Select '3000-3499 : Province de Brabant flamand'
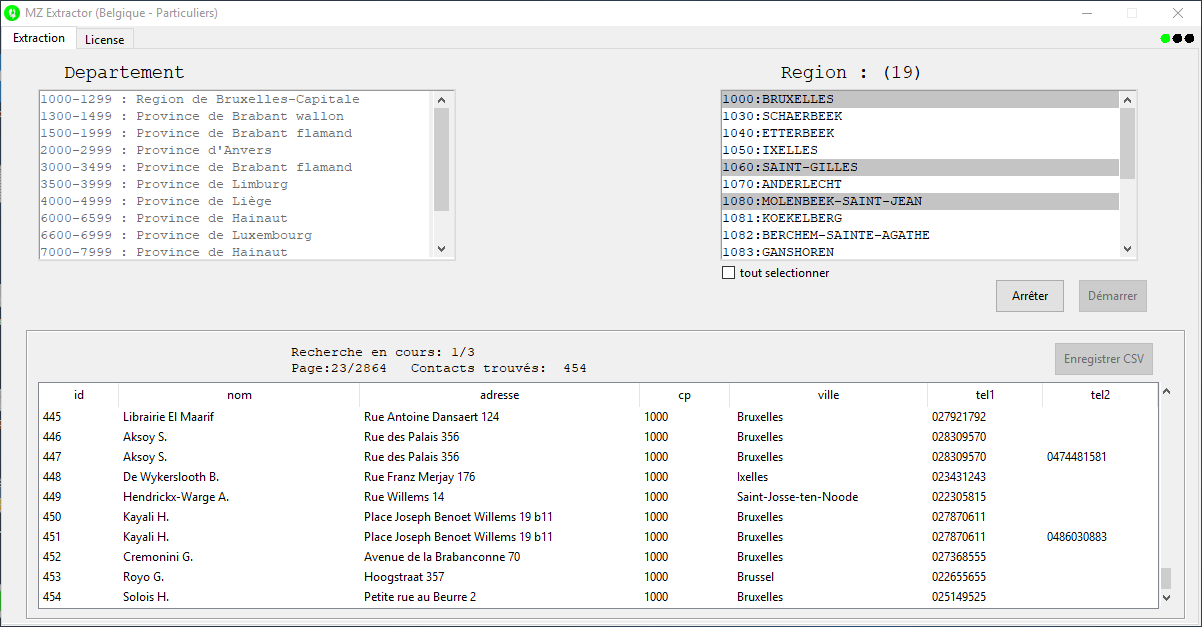The width and height of the screenshot is (1202, 627). [235, 167]
